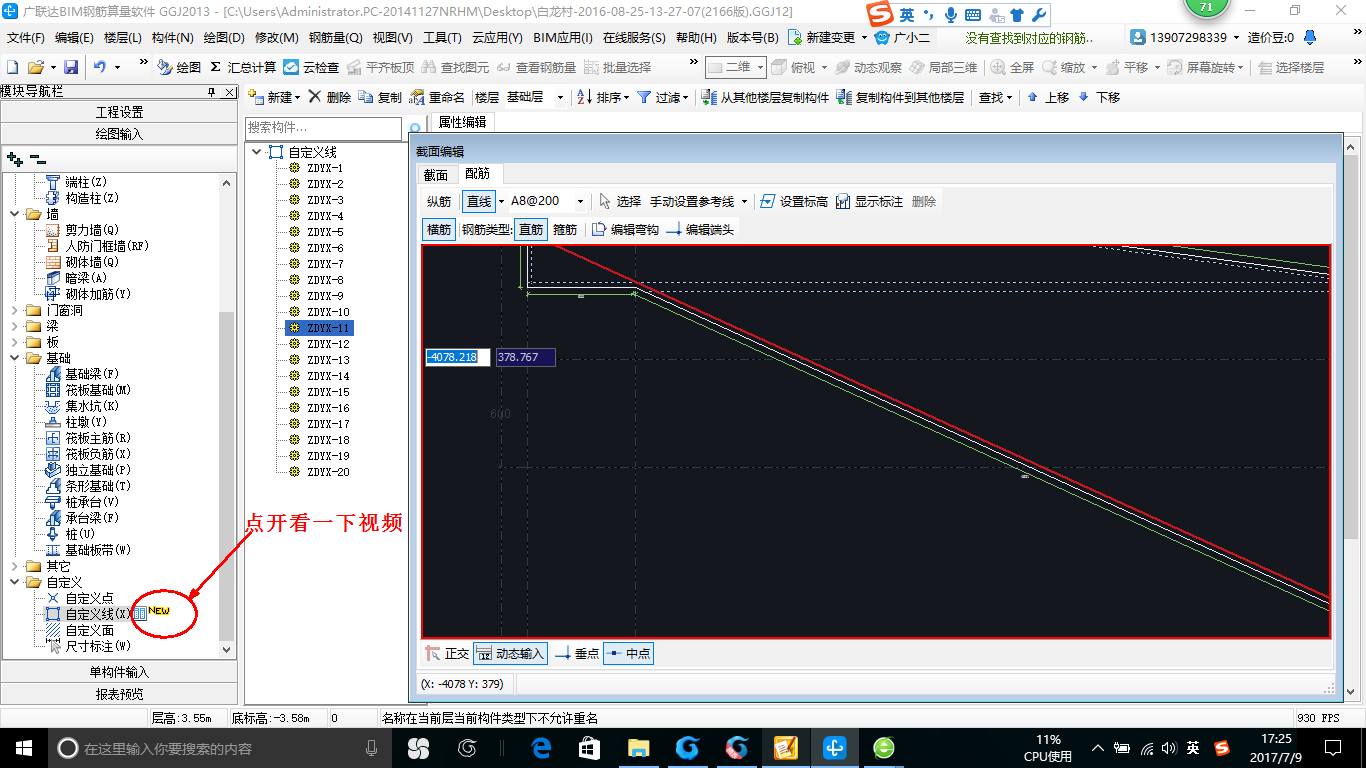The width and height of the screenshot is (1366, 768).
Task: Click video icon beside 自定义线
Action: (141, 613)
